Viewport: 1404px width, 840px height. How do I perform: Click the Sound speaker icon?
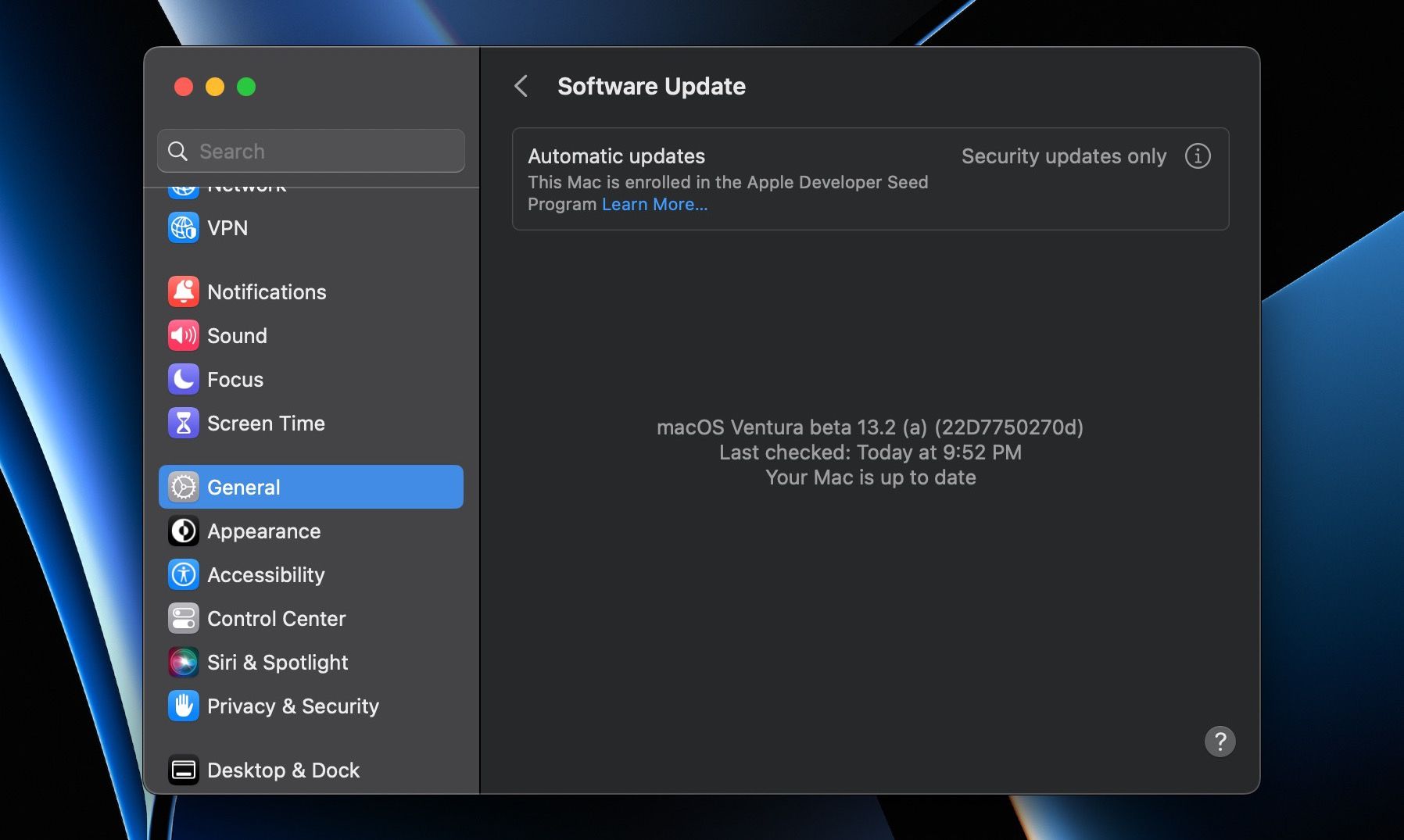point(184,336)
